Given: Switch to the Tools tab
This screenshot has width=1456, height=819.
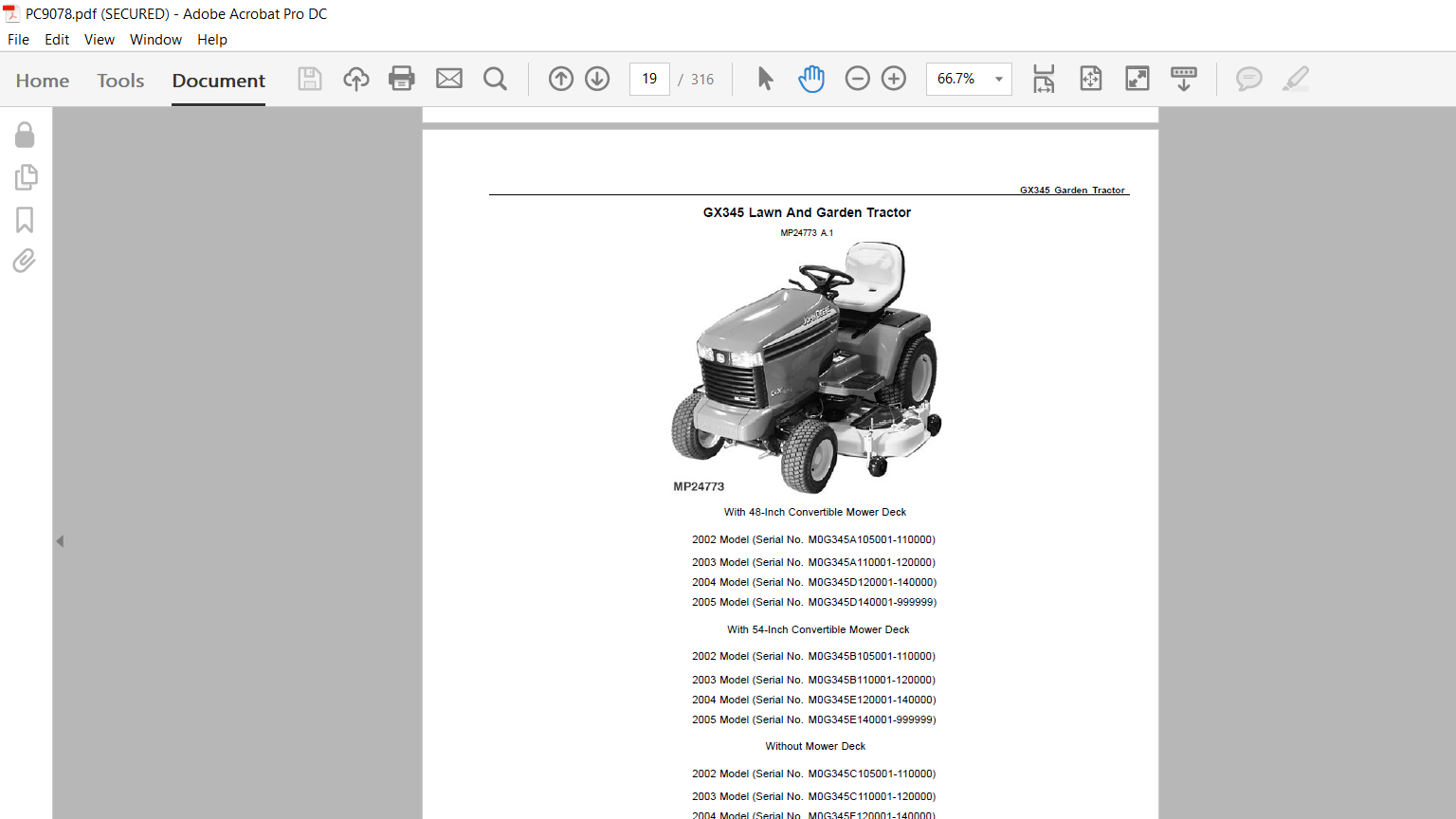Looking at the screenshot, I should 120,81.
